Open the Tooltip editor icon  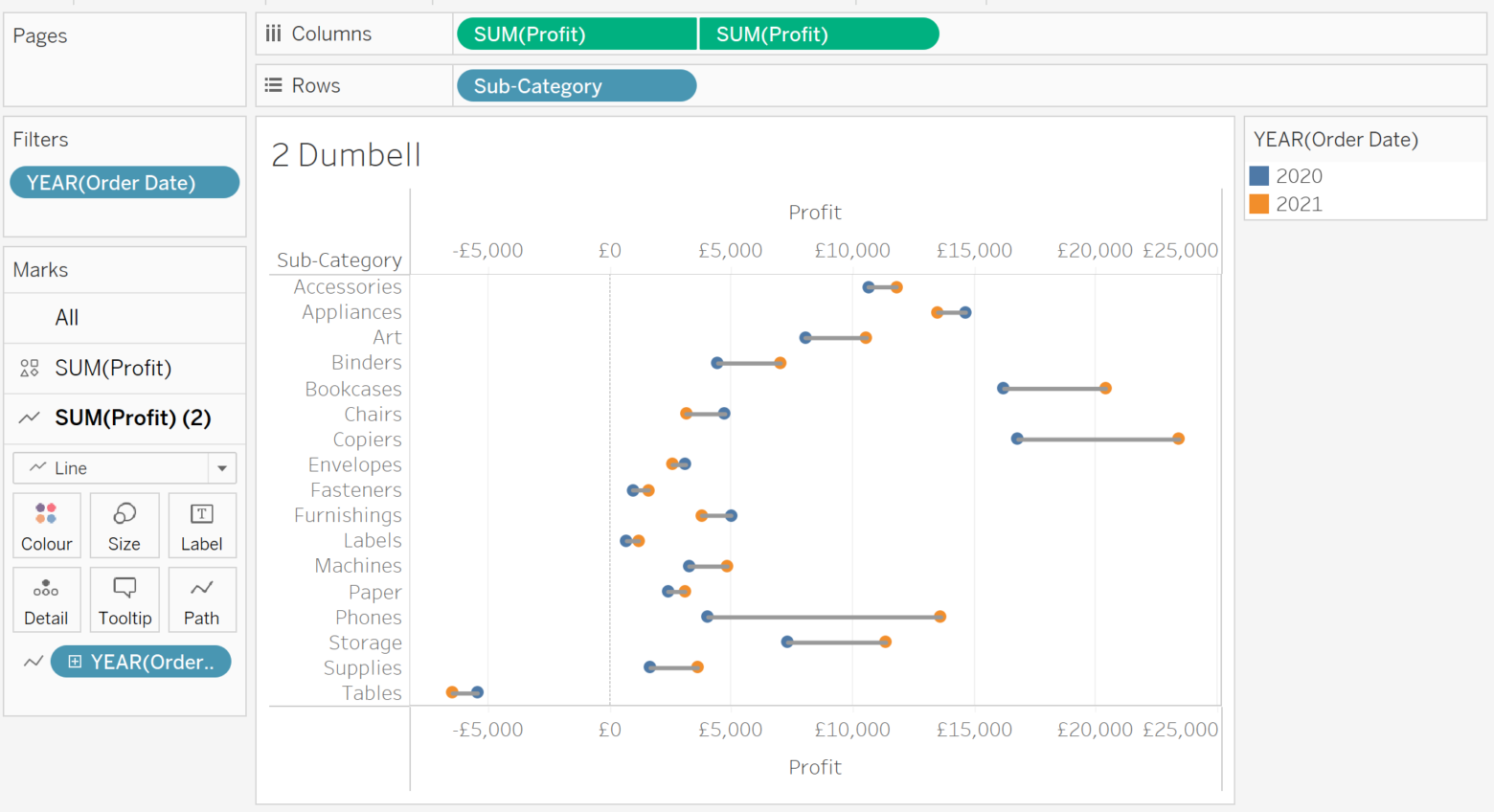124,599
